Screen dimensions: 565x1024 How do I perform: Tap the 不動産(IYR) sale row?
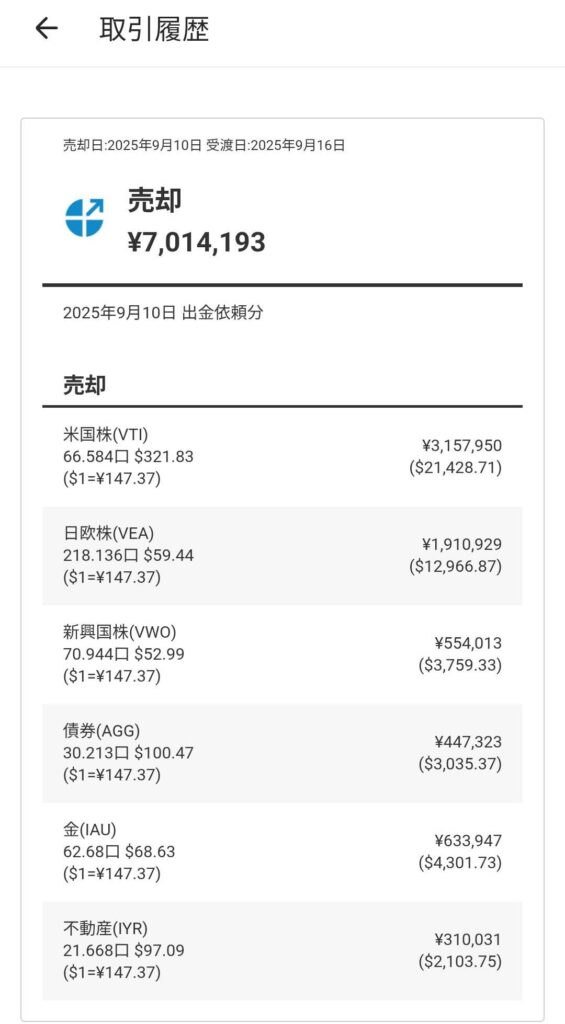pos(282,951)
